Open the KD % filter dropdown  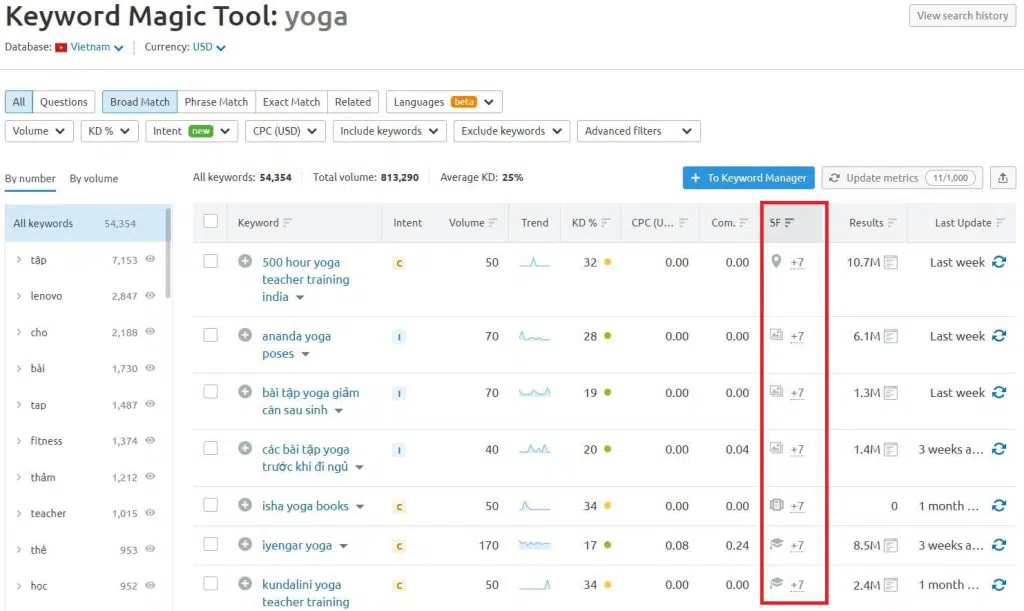click(x=109, y=131)
